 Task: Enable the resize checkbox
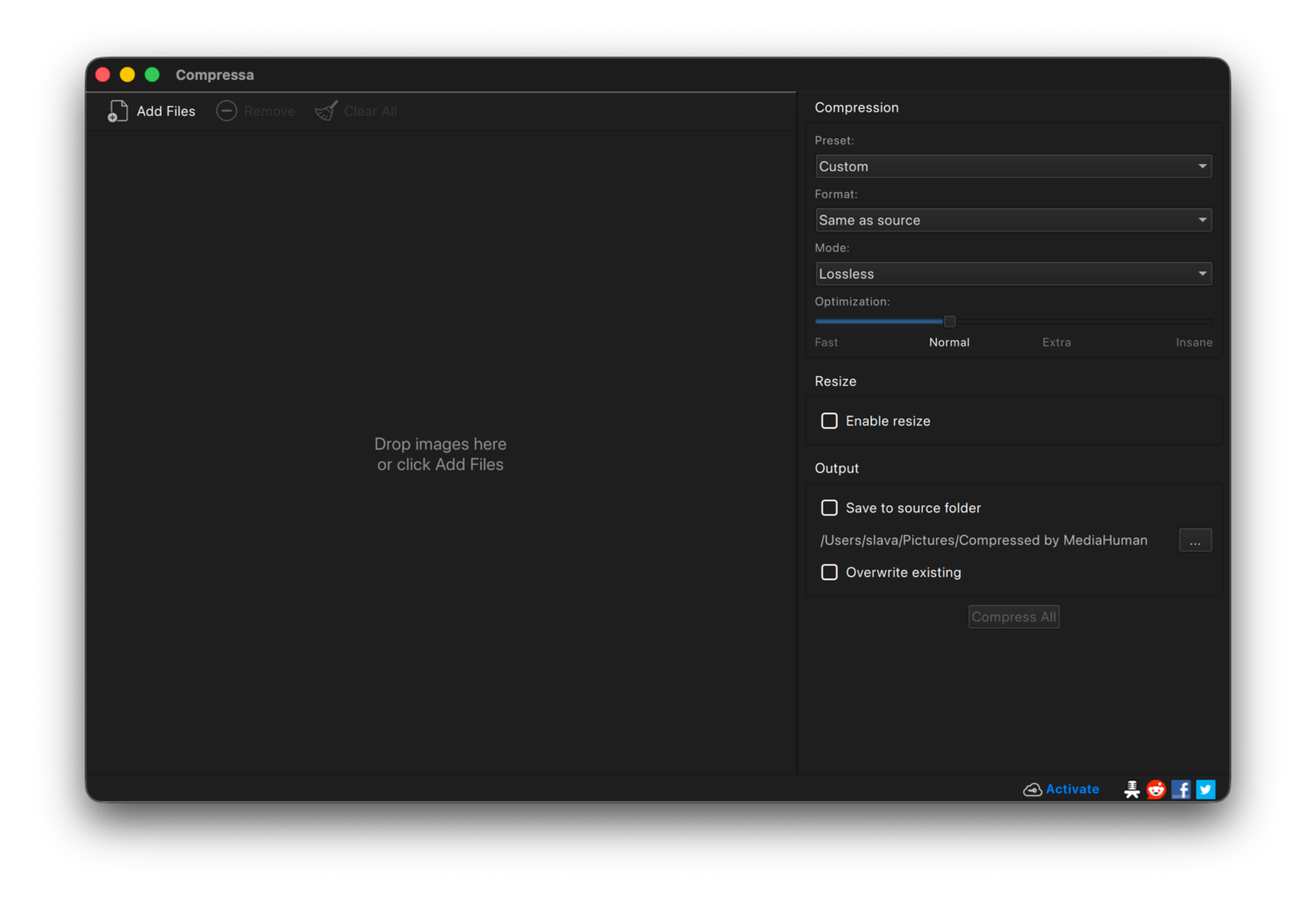[829, 421]
